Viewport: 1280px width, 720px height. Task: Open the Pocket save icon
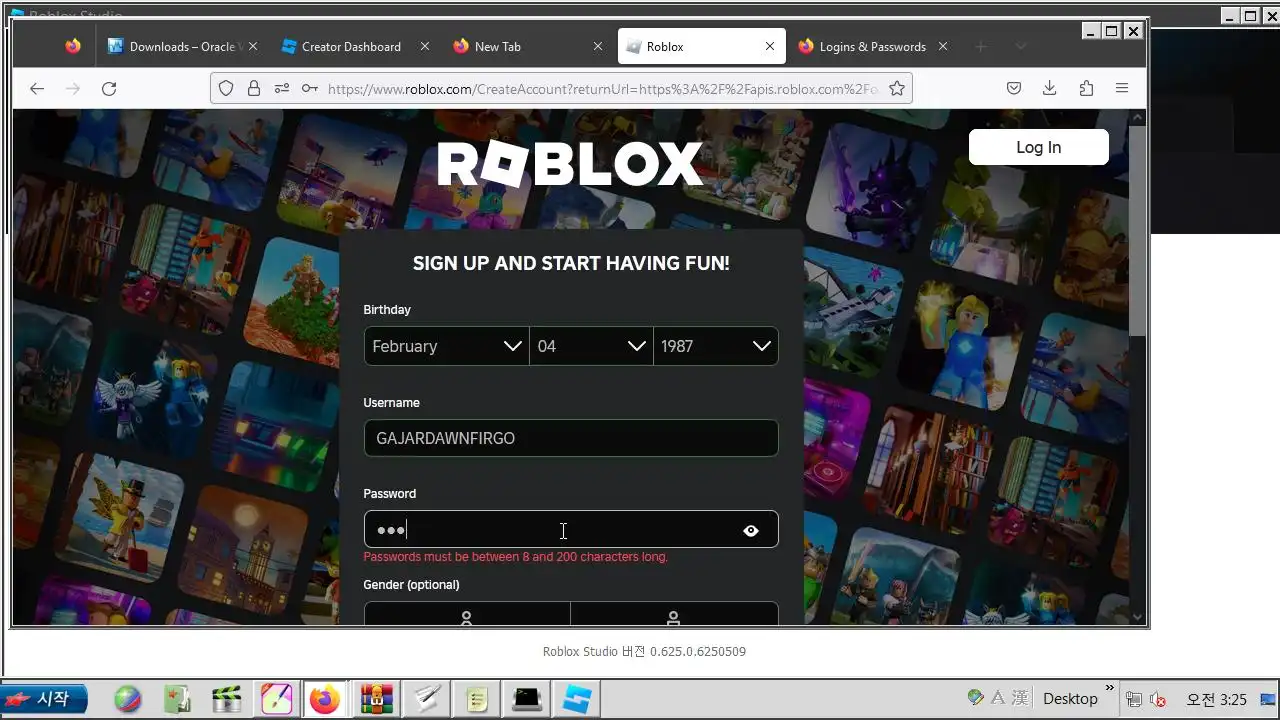(1014, 88)
